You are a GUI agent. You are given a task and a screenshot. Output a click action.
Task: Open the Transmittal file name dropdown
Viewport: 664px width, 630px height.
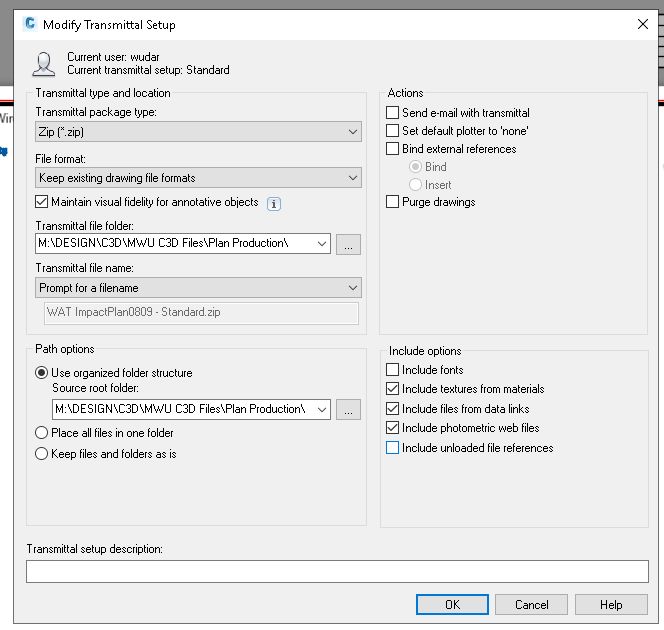point(198,288)
